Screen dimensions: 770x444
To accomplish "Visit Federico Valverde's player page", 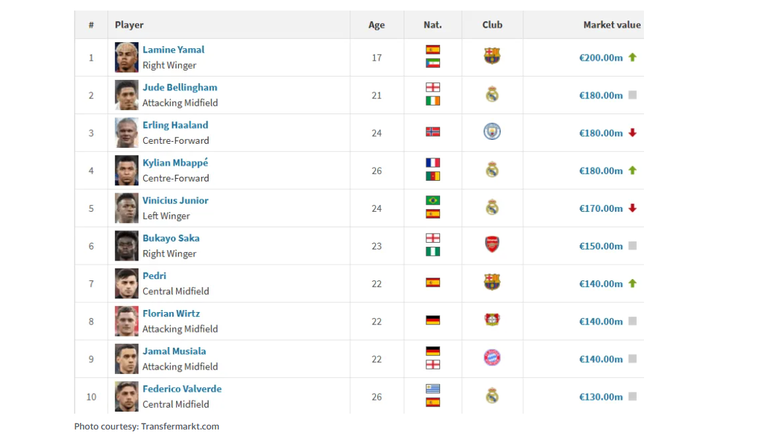I will coord(182,389).
